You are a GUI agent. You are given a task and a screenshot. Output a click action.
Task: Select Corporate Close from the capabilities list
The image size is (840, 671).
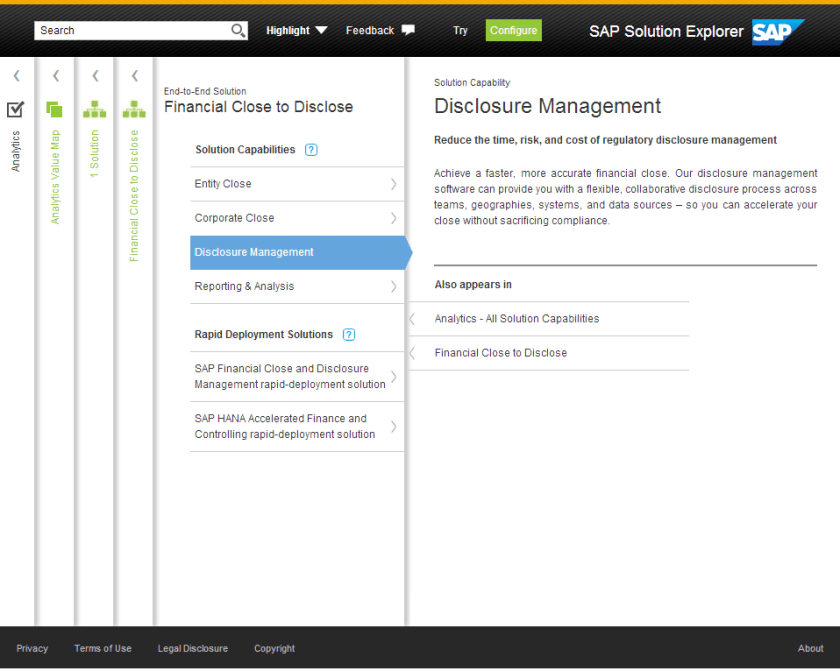tap(296, 218)
